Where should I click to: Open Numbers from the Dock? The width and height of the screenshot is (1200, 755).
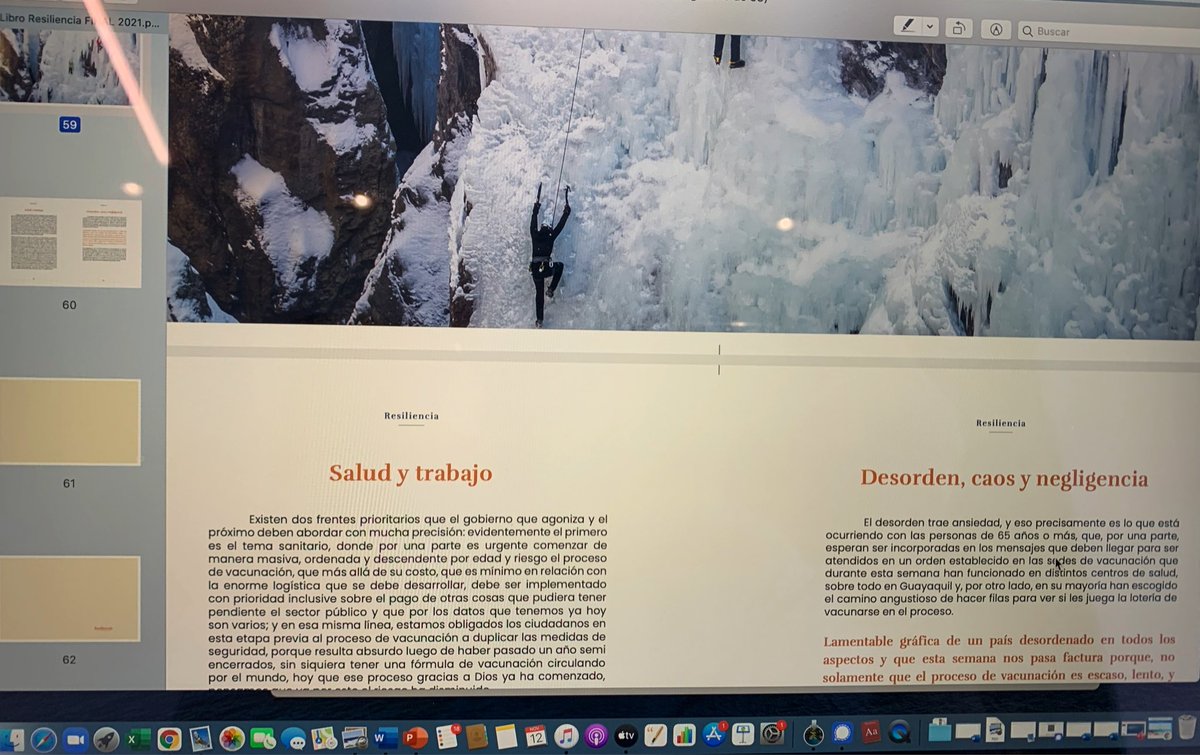tap(684, 736)
